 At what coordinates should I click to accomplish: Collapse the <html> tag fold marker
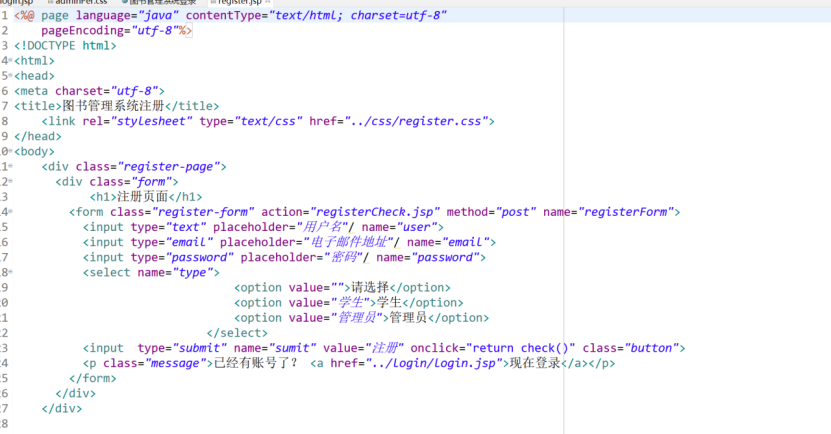[x=11, y=60]
